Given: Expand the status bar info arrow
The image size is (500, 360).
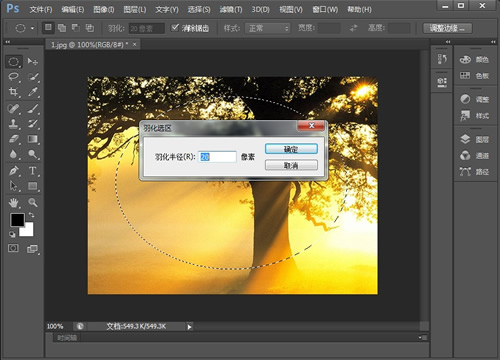Looking at the screenshot, I should tap(189, 327).
